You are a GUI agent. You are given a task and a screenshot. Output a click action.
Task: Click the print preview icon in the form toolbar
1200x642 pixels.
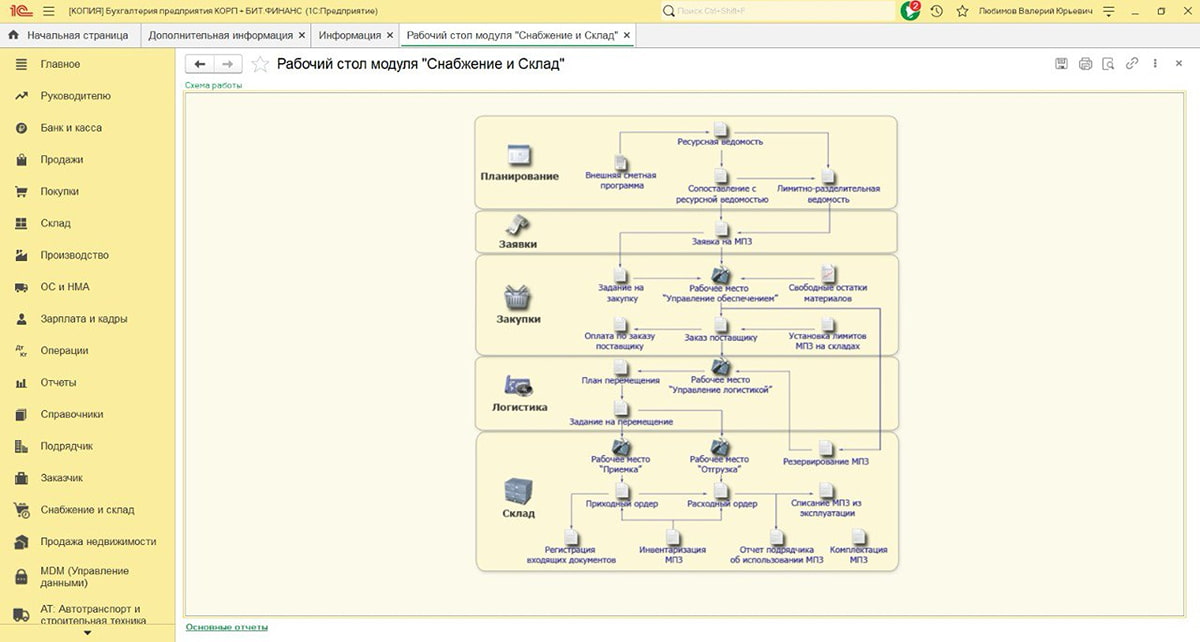point(1108,64)
